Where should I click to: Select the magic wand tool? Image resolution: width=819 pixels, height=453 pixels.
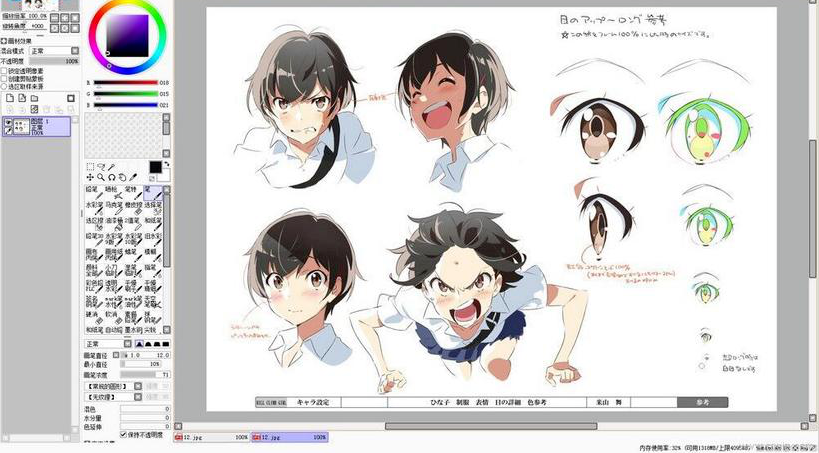[112, 167]
